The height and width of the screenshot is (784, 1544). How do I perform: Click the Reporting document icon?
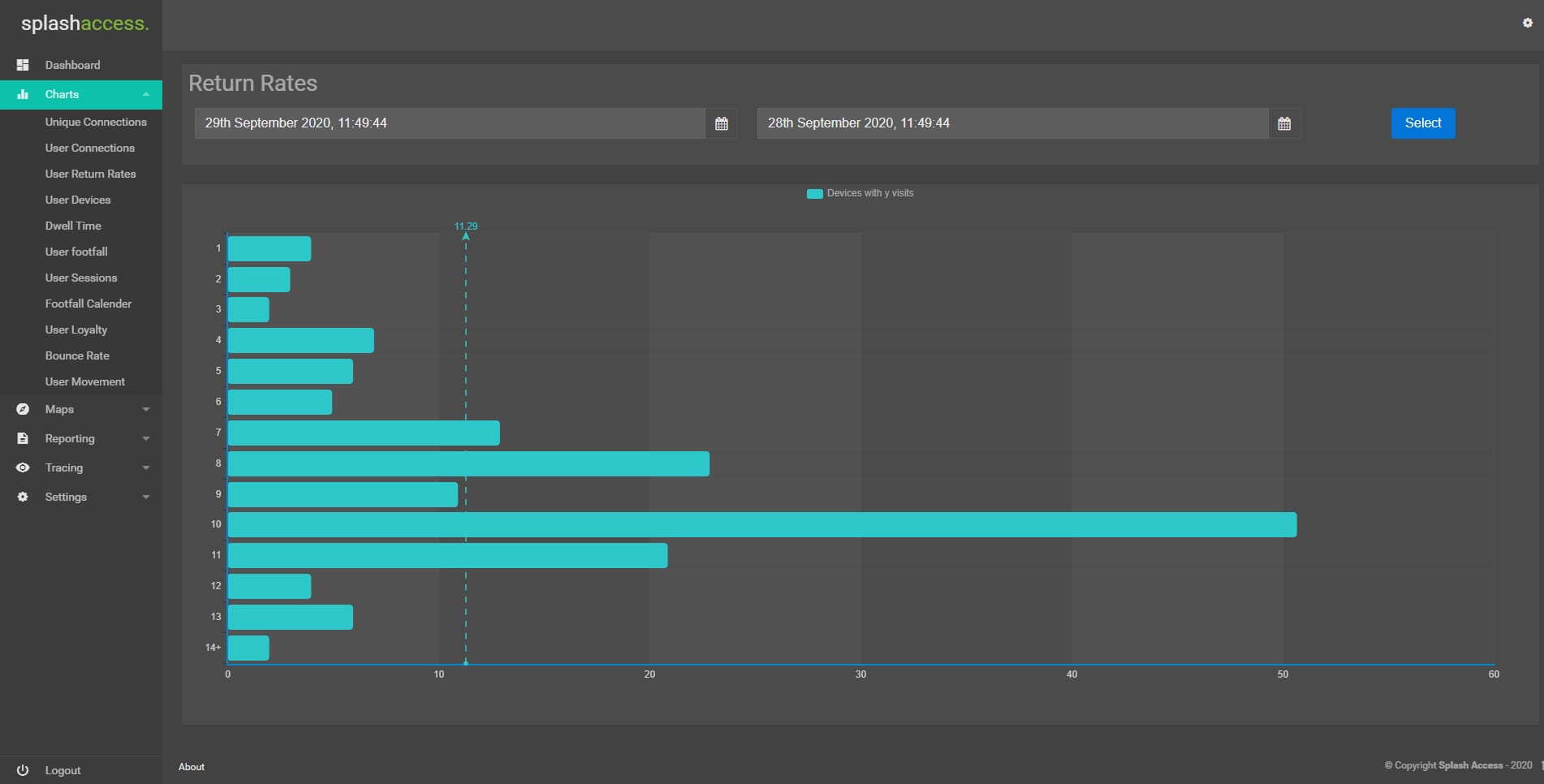click(23, 438)
